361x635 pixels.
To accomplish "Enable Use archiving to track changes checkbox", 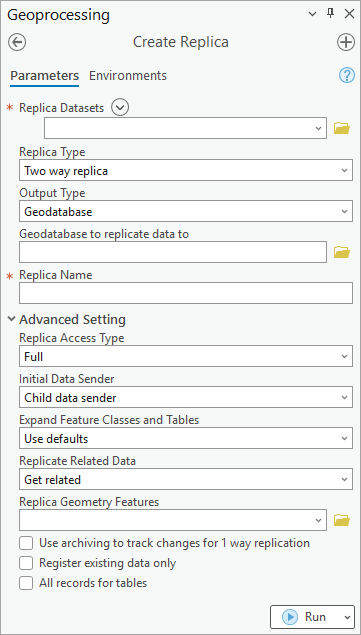I will point(26,543).
